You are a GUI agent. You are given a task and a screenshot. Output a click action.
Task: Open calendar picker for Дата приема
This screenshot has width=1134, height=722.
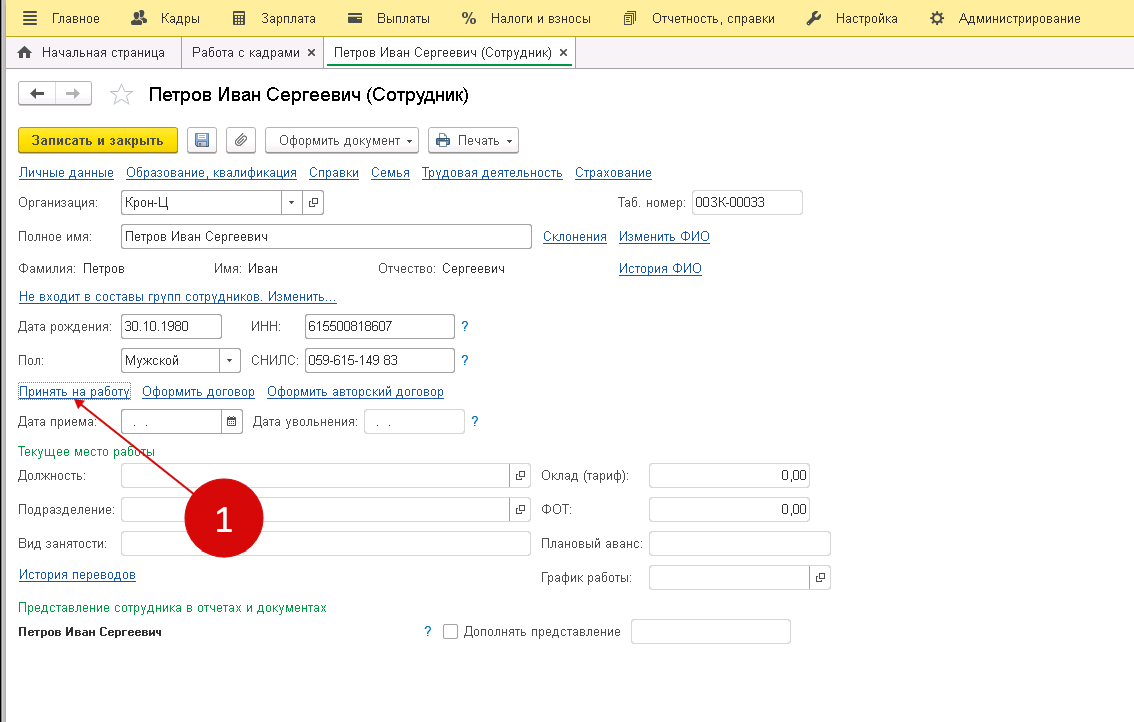(232, 422)
